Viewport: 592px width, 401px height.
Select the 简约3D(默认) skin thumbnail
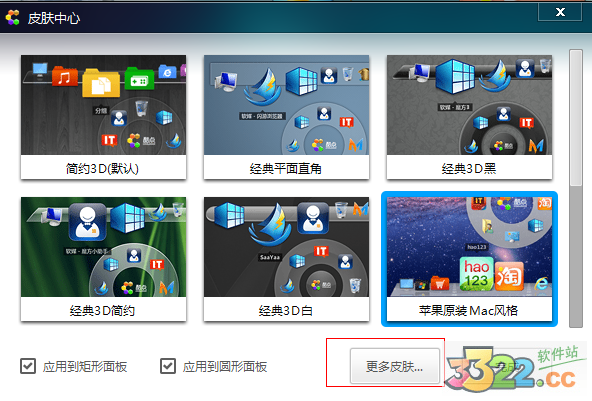click(103, 117)
